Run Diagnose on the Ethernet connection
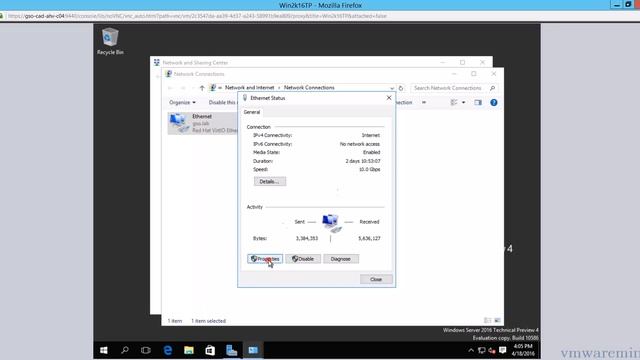This screenshot has height=360, width=640. coord(341,259)
